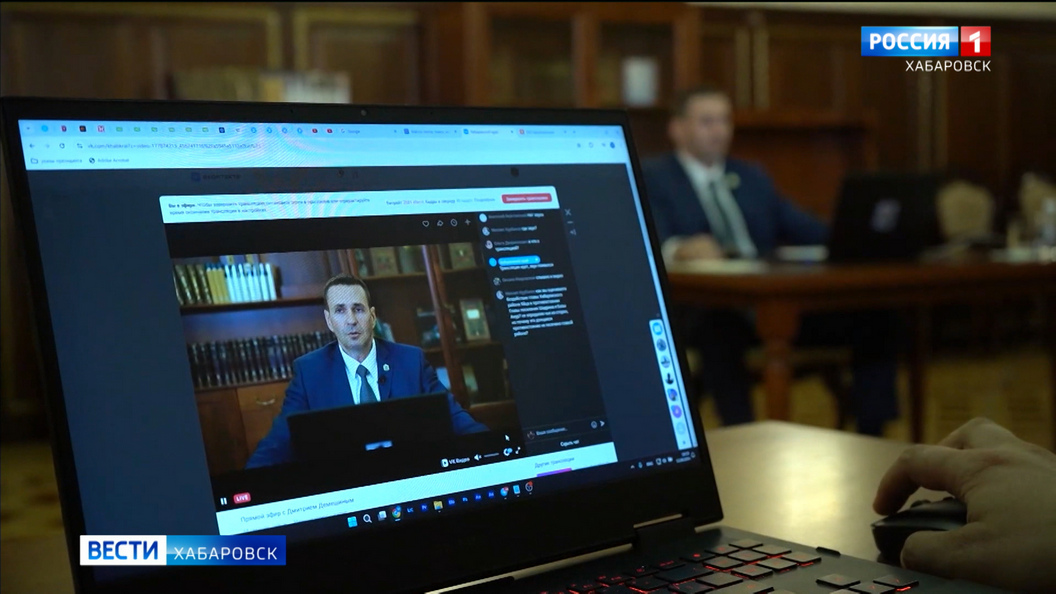Open the emoji picker in chat

(593, 425)
